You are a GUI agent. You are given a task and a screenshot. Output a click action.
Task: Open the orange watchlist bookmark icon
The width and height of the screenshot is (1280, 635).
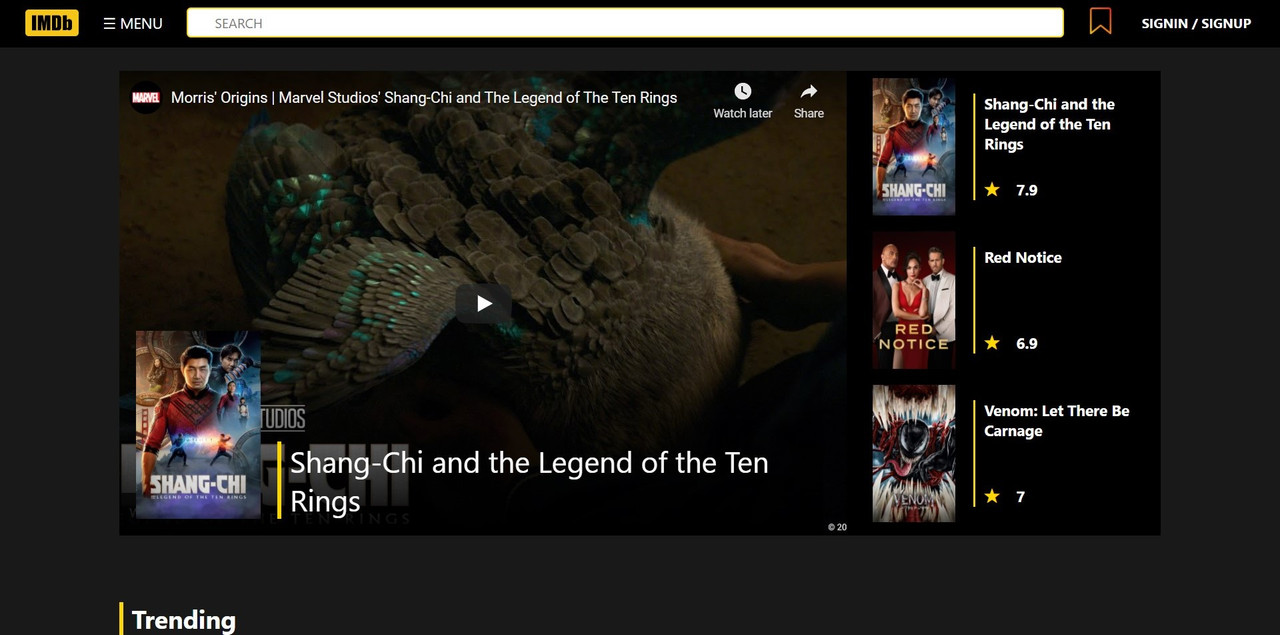tap(1100, 21)
